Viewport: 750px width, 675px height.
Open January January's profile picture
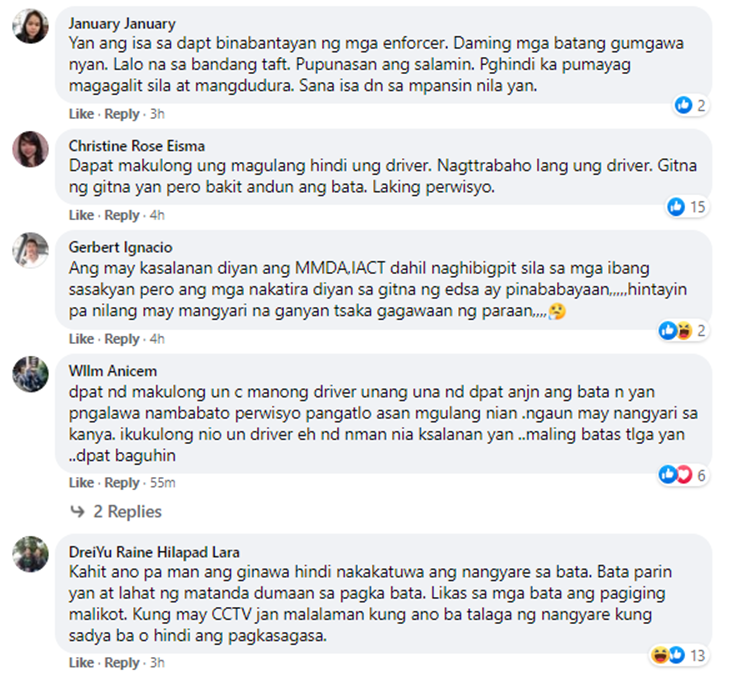pyautogui.click(x=31, y=26)
